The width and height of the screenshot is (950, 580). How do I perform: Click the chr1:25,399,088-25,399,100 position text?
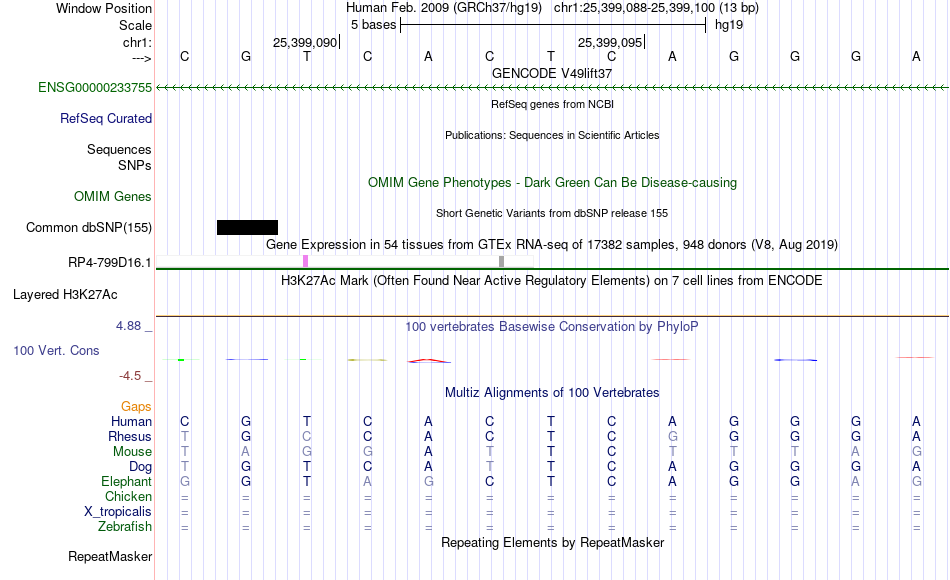pos(656,8)
